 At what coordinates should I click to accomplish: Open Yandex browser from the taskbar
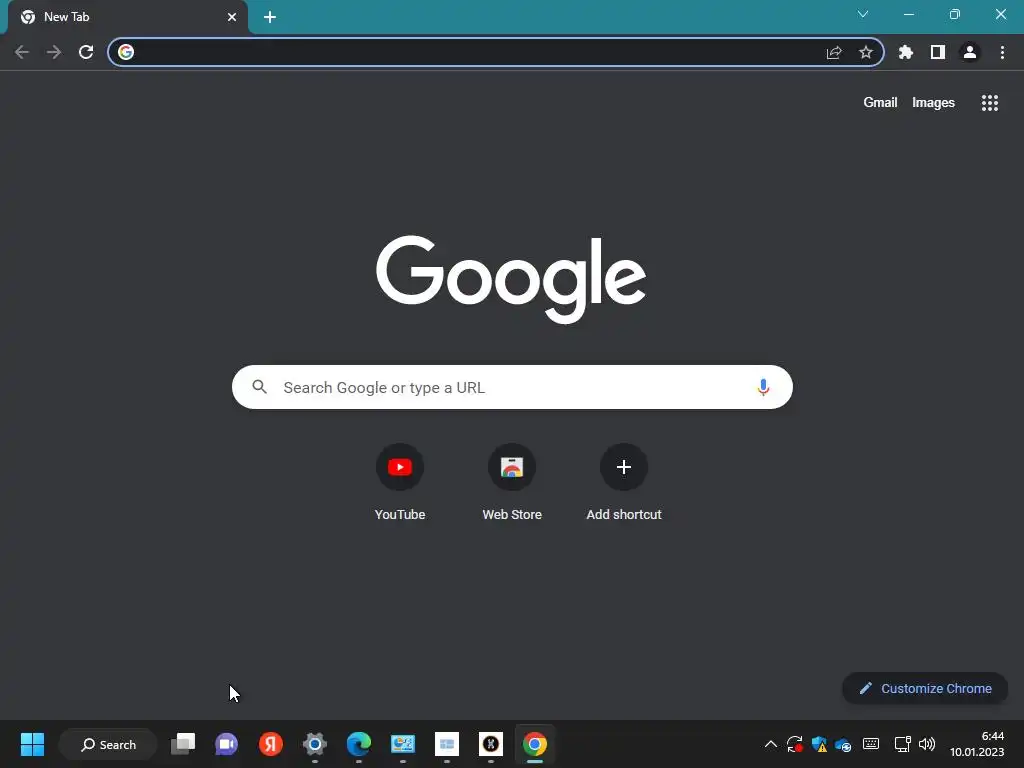(x=270, y=744)
